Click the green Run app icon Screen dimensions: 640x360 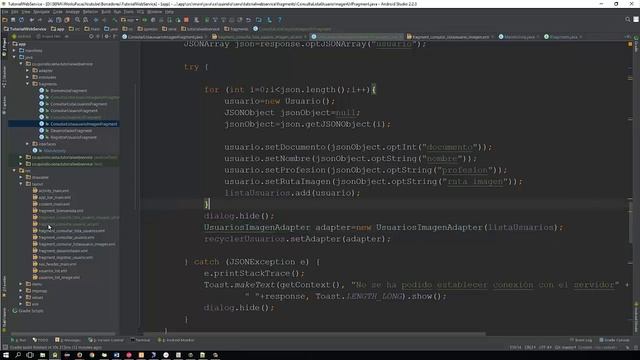pos(144,20)
